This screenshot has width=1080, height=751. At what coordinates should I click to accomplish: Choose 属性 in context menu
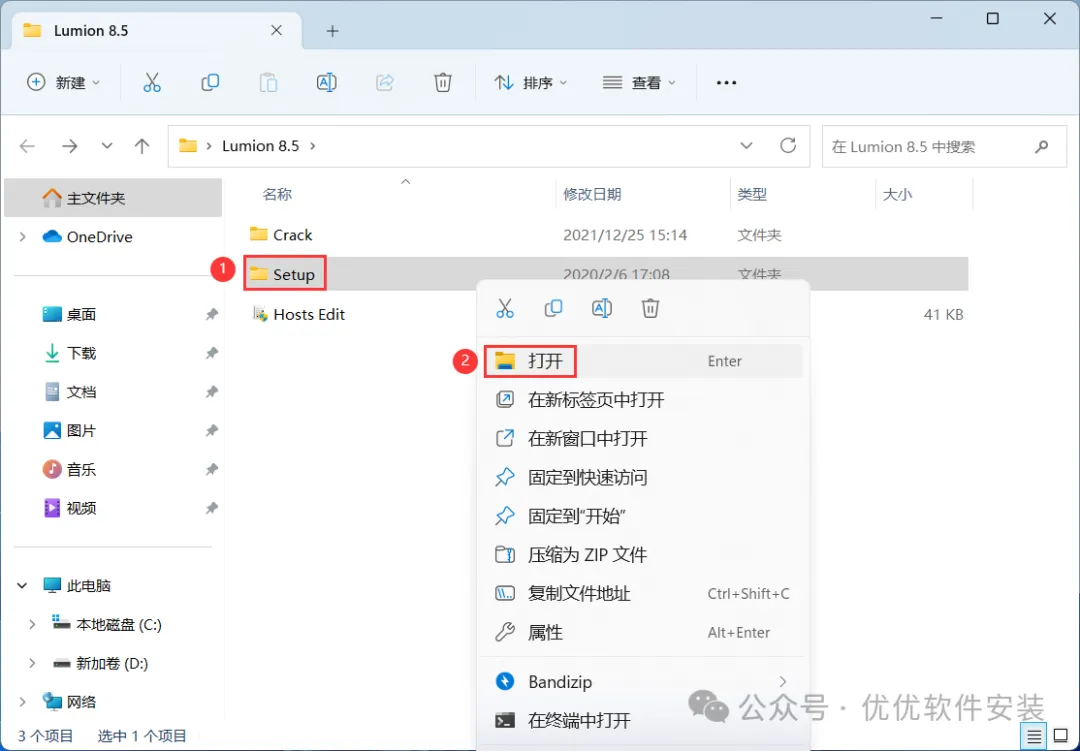[643, 632]
